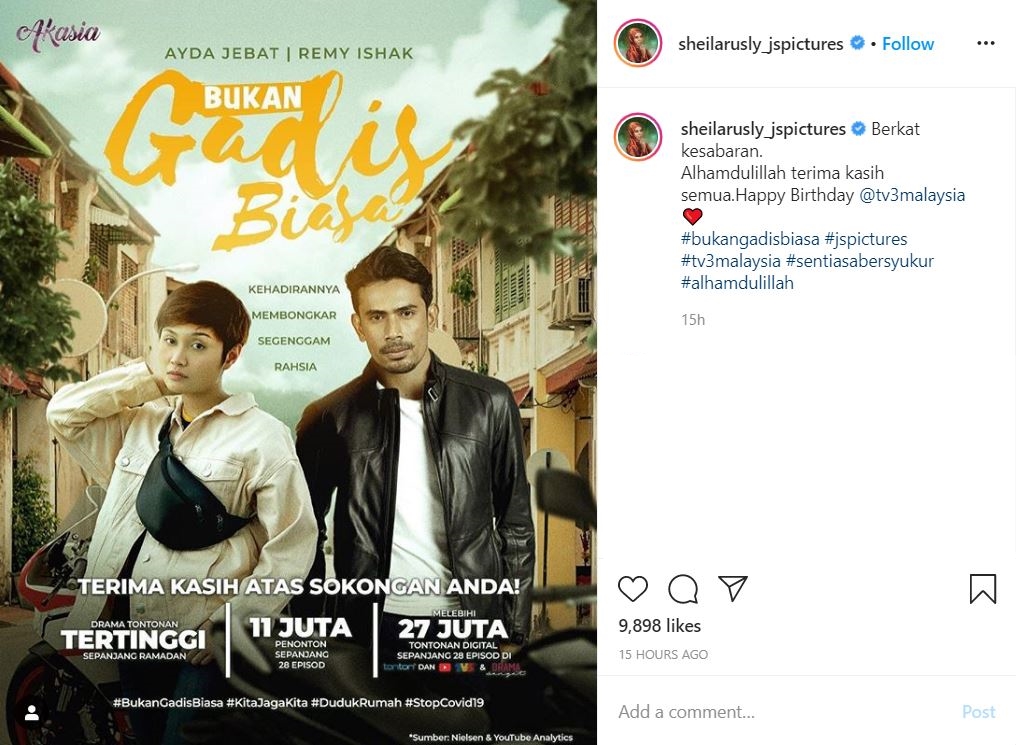
Task: Open the #tv3malaysia hashtag
Action: (x=731, y=261)
